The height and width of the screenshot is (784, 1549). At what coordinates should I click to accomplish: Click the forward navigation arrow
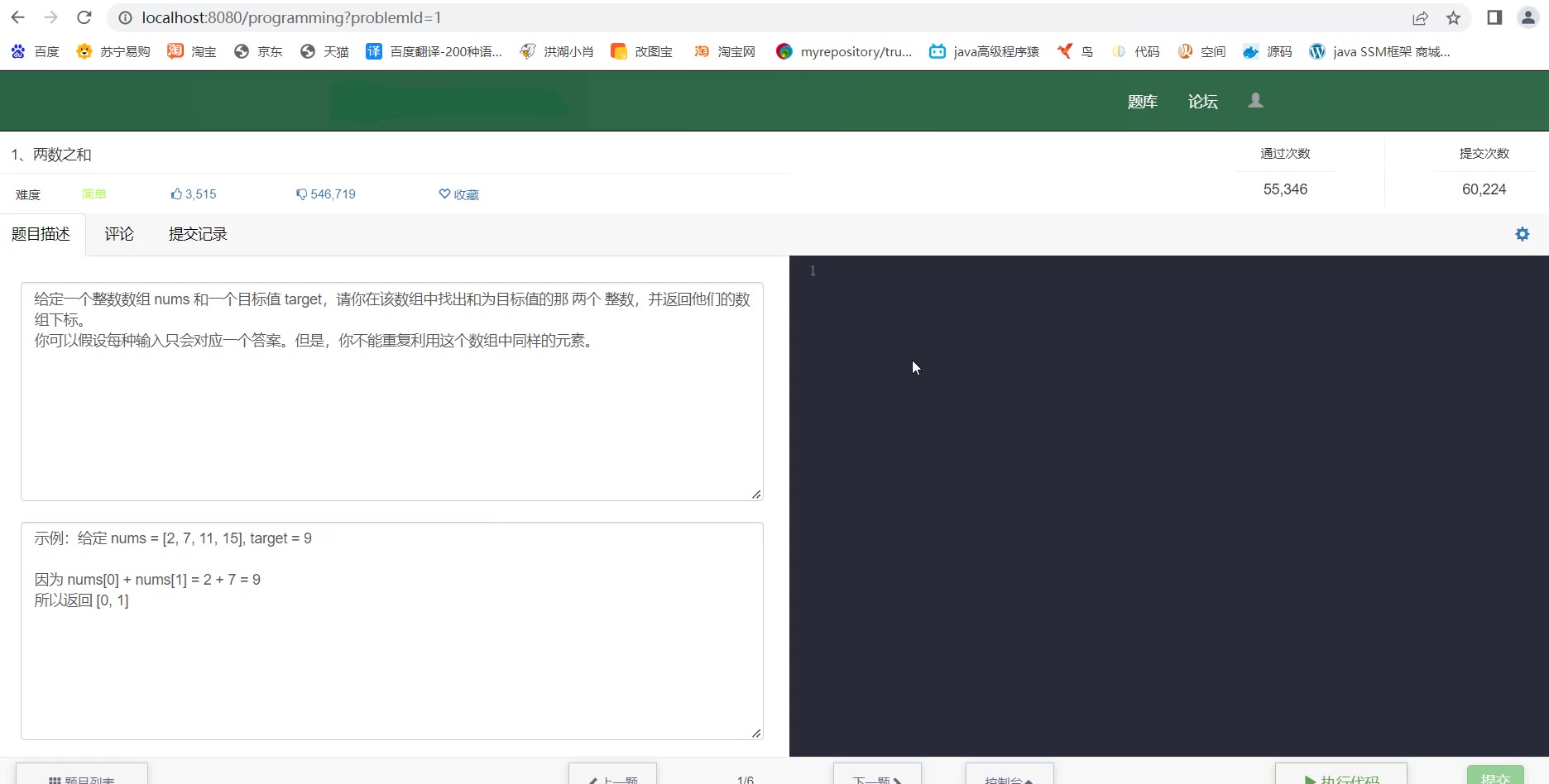click(51, 17)
